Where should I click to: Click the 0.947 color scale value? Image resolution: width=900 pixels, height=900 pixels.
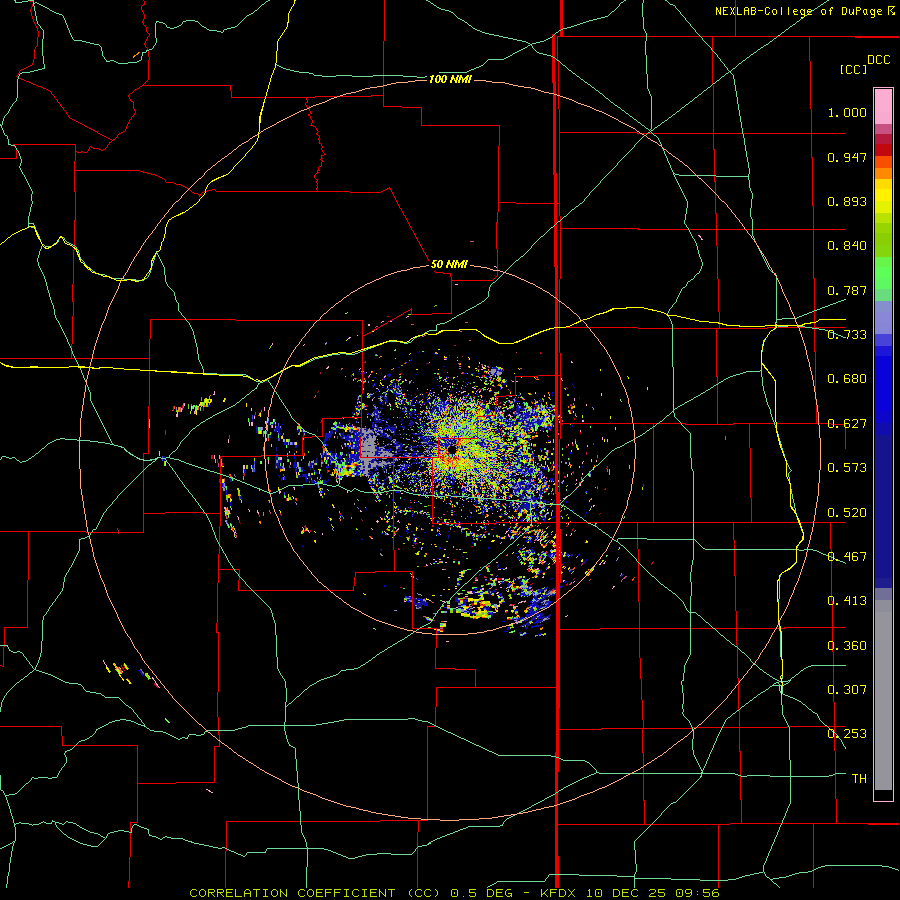pyautogui.click(x=847, y=157)
